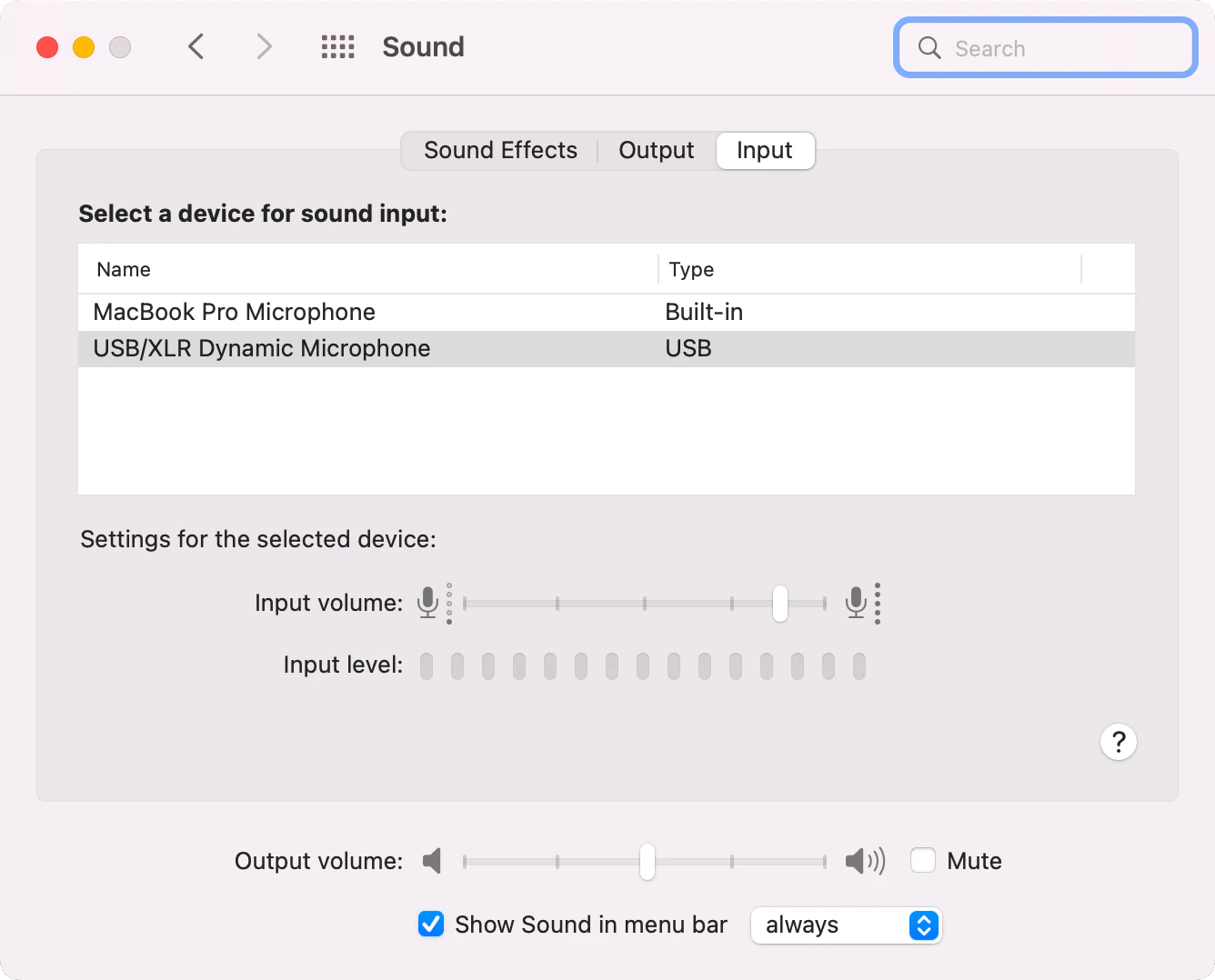Viewport: 1215px width, 980px height.
Task: Select the Input tab
Action: coord(764,150)
